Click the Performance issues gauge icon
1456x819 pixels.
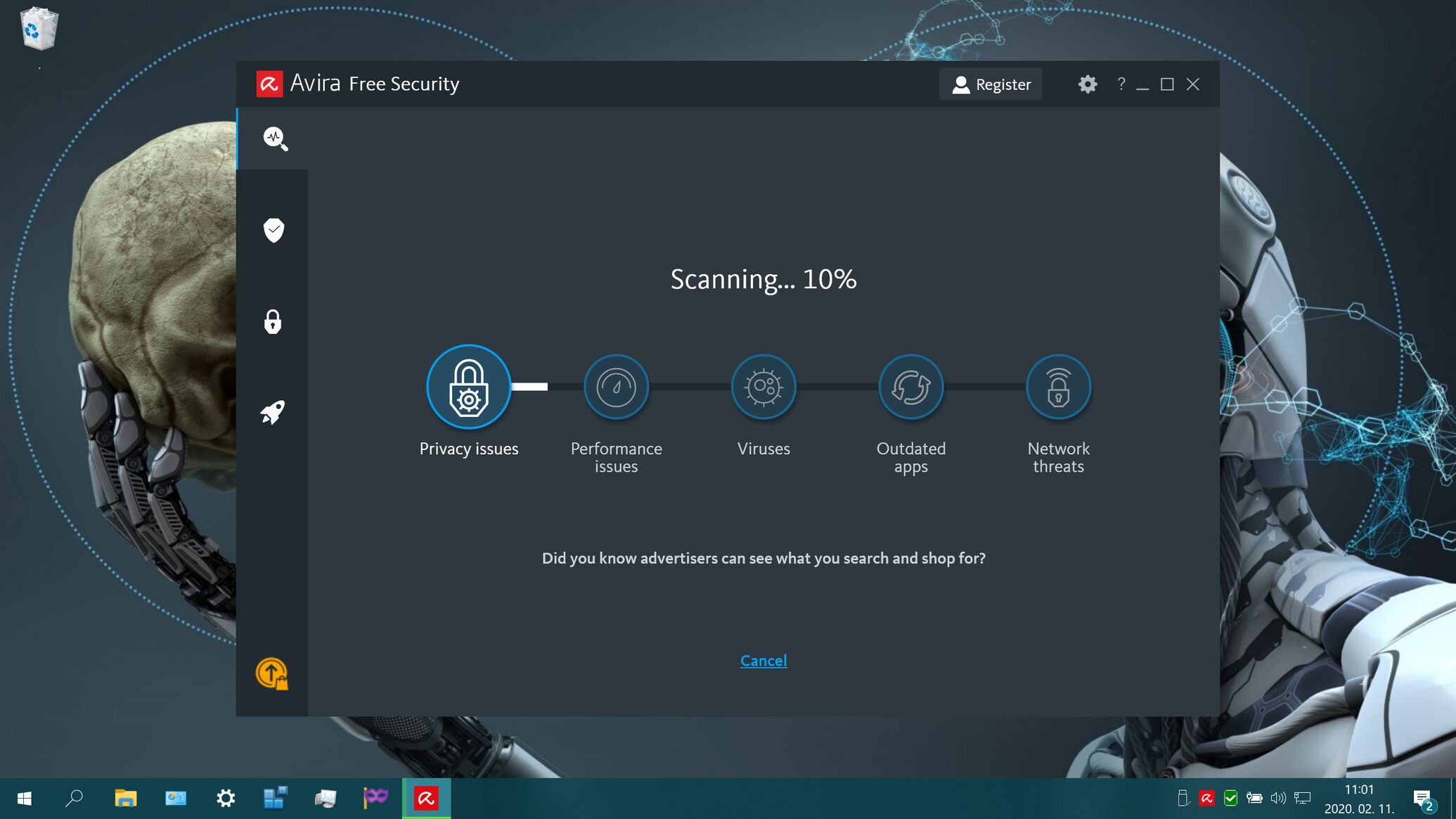(x=617, y=387)
